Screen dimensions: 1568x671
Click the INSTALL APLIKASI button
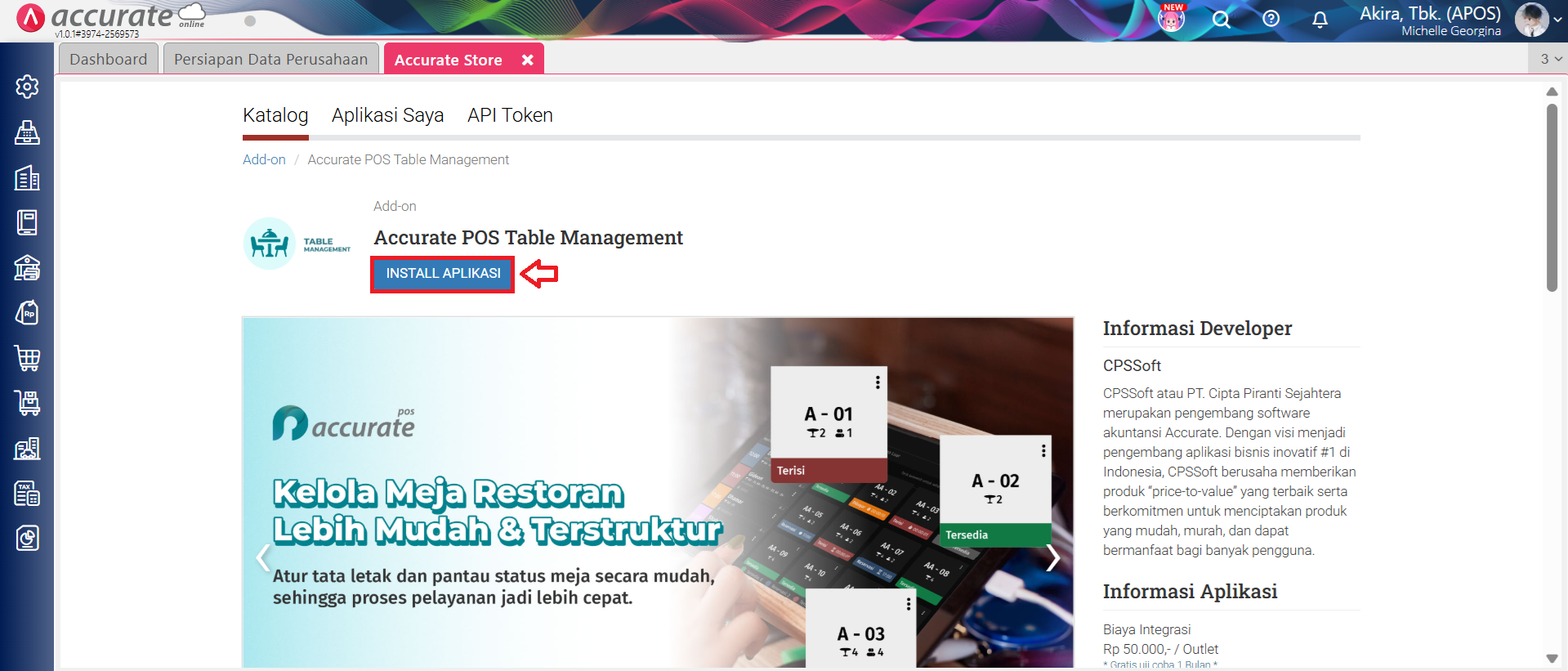tap(443, 274)
